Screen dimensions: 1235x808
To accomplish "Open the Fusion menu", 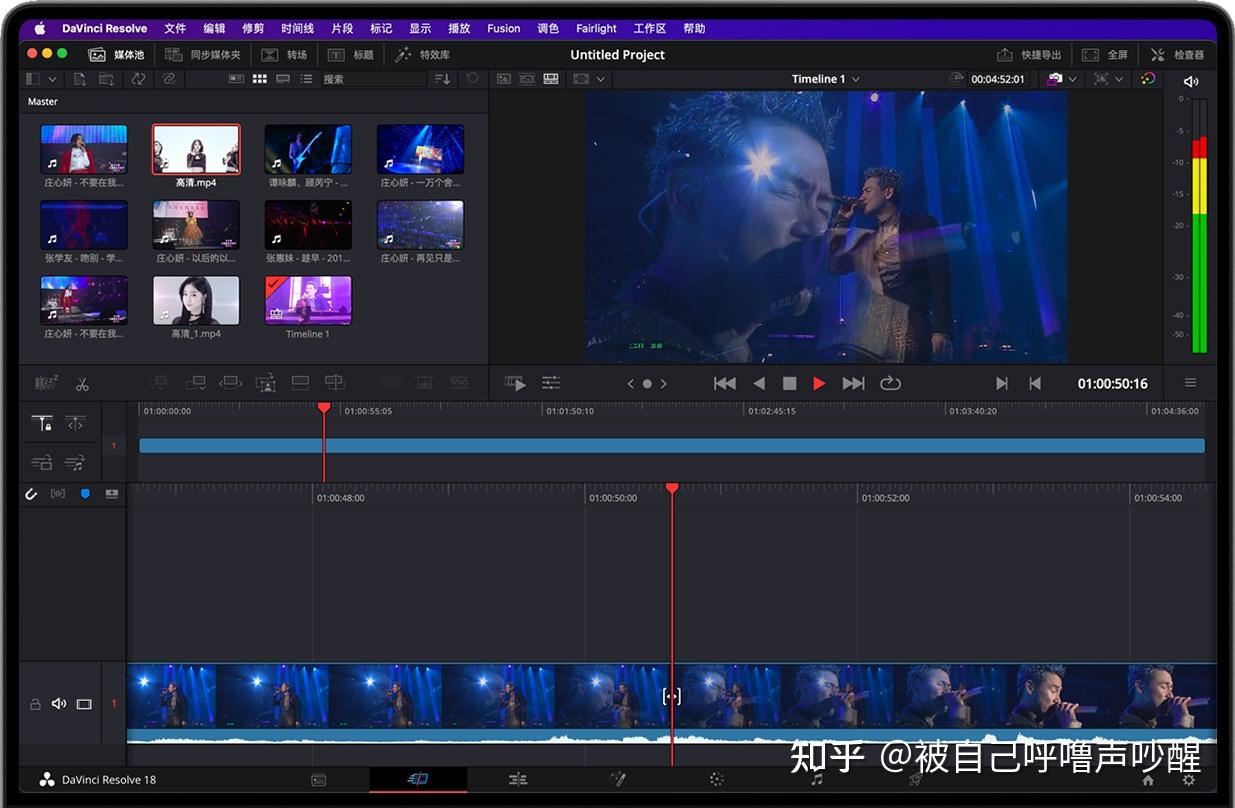I will point(504,28).
